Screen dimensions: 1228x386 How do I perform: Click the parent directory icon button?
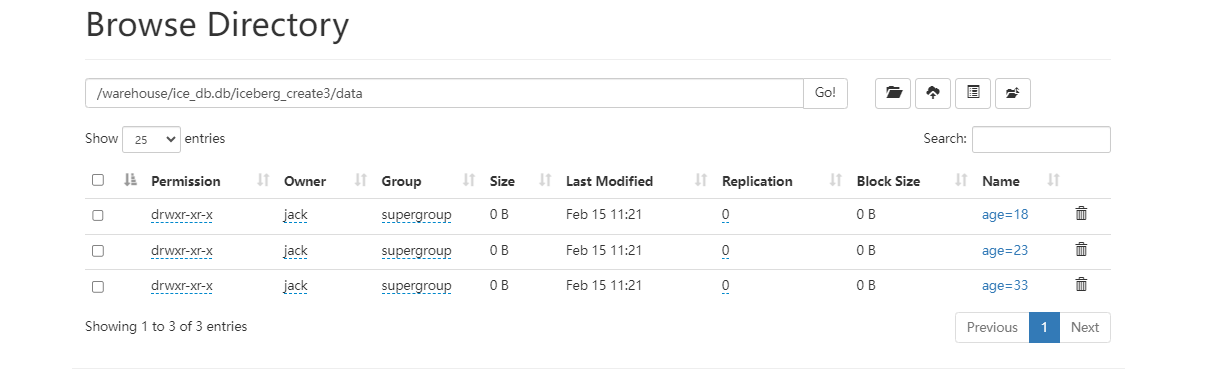point(1012,93)
